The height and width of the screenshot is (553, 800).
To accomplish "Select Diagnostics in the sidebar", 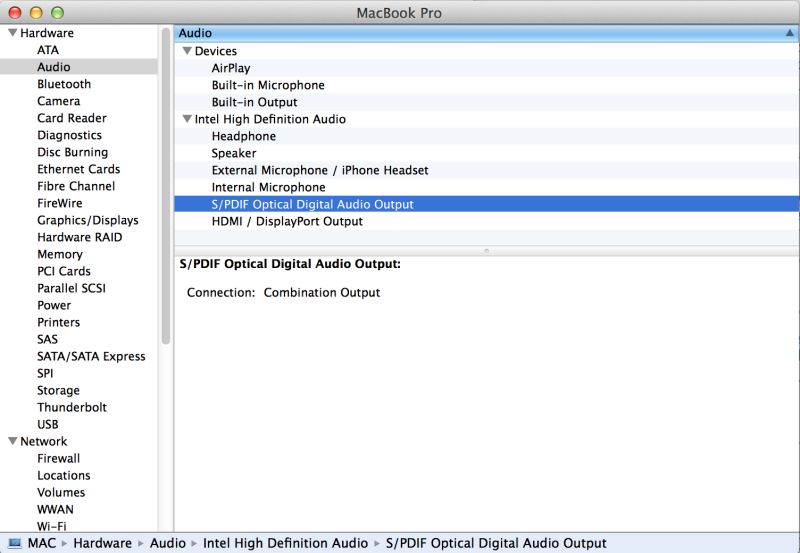I will [69, 135].
